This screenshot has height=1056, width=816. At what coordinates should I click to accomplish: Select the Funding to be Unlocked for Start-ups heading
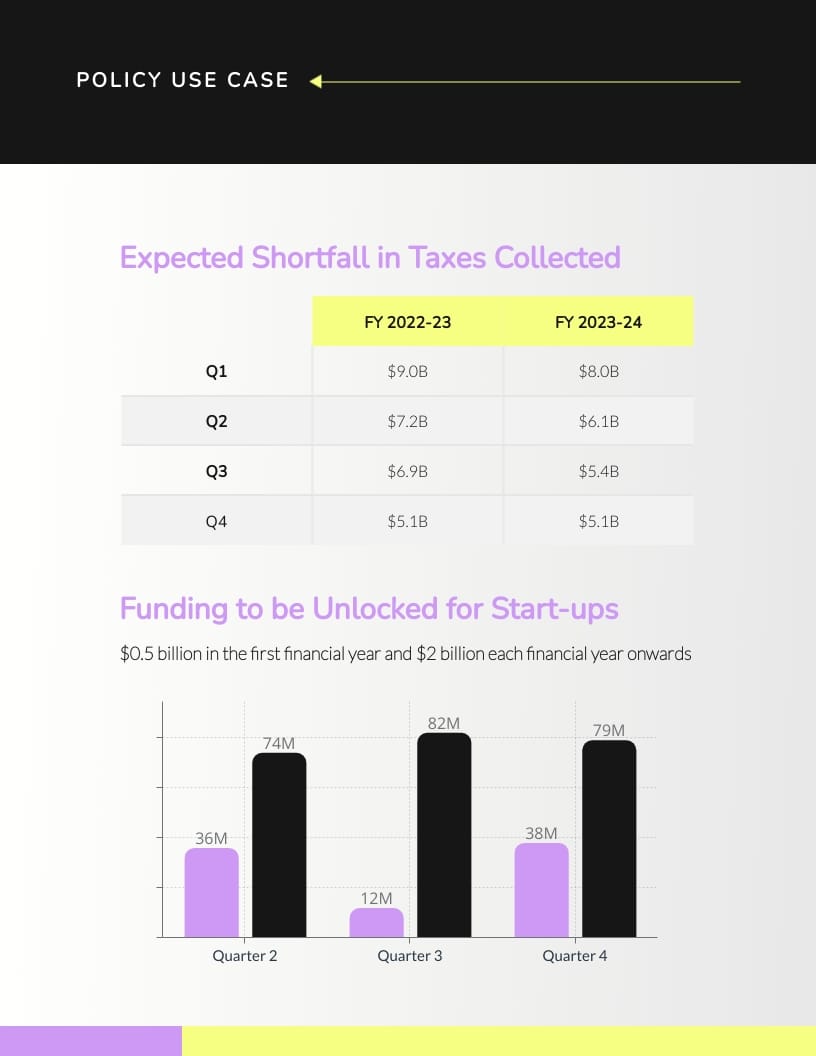pos(369,609)
